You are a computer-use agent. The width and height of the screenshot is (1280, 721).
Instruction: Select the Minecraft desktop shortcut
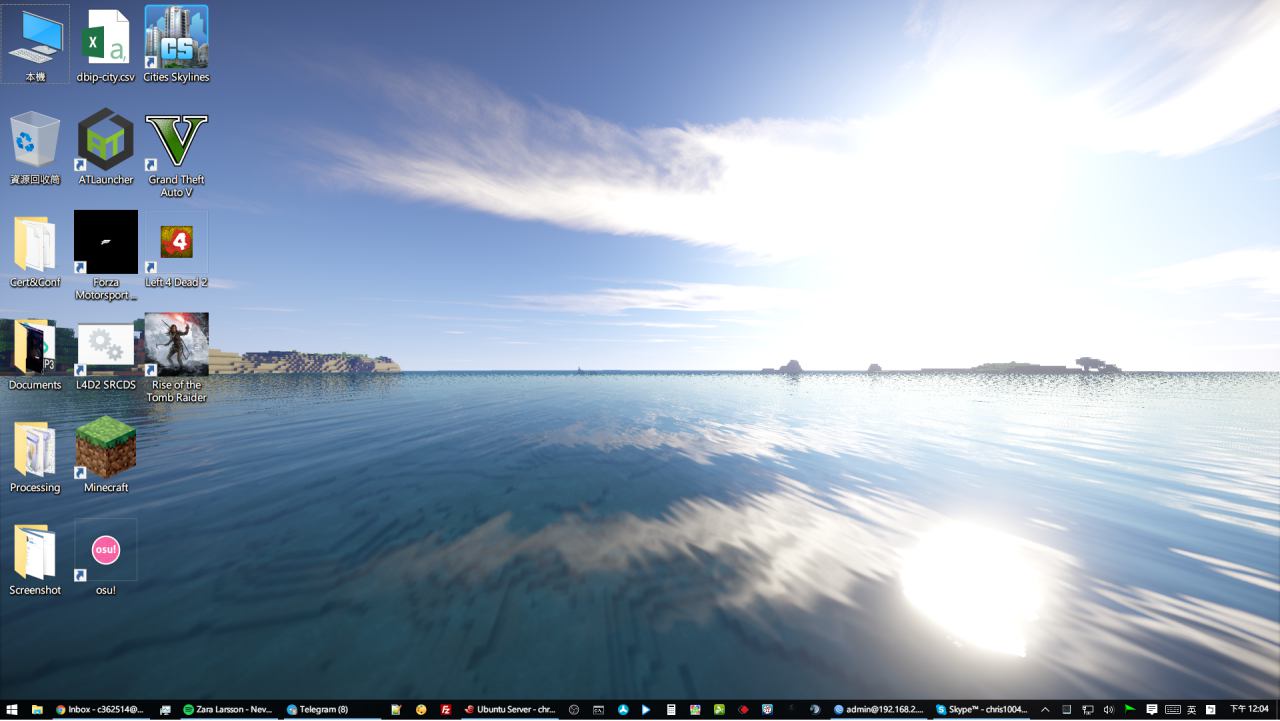tap(106, 455)
